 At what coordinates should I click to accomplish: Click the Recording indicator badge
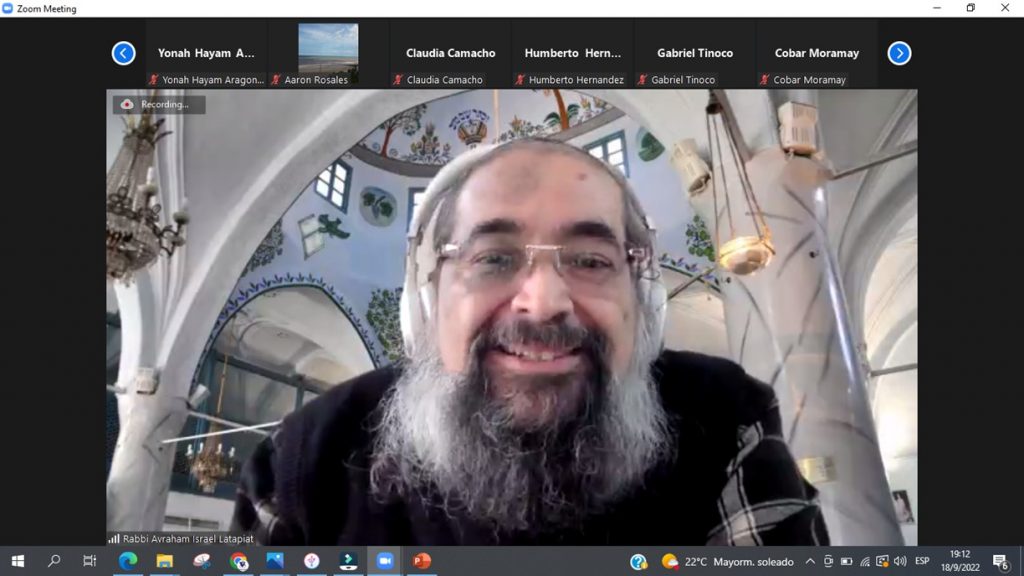coord(158,104)
